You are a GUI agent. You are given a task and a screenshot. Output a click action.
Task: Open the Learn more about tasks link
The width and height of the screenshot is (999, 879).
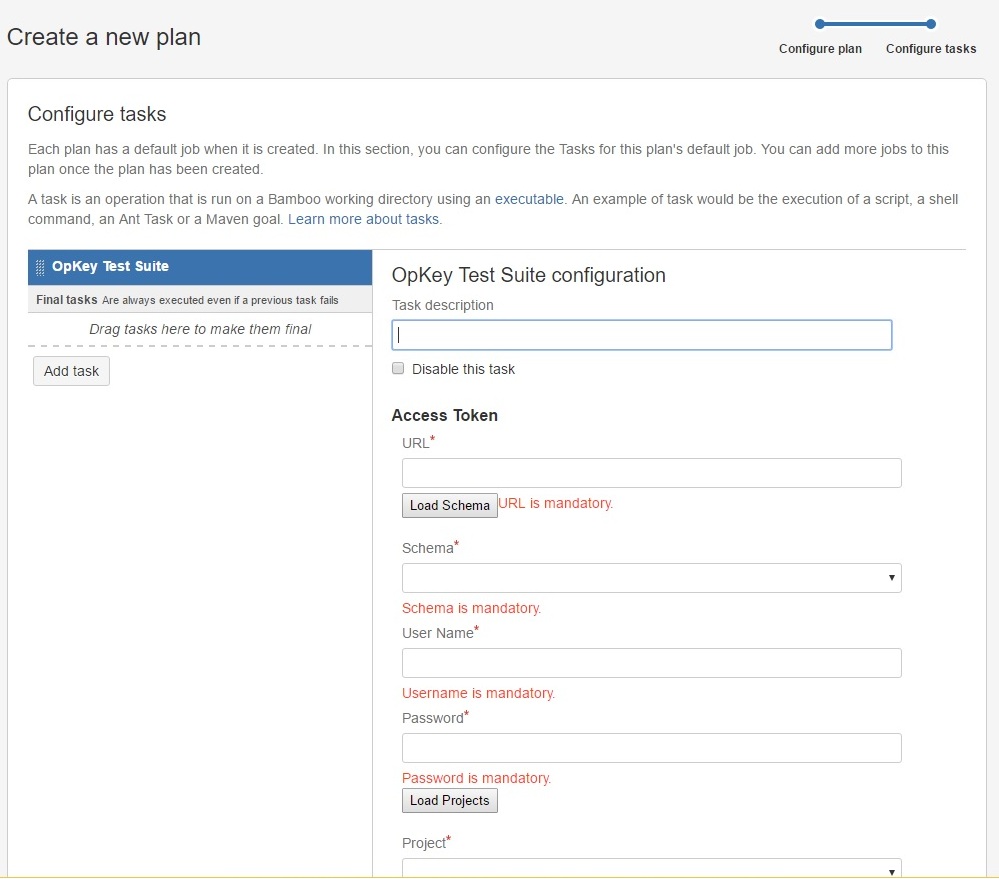point(363,219)
